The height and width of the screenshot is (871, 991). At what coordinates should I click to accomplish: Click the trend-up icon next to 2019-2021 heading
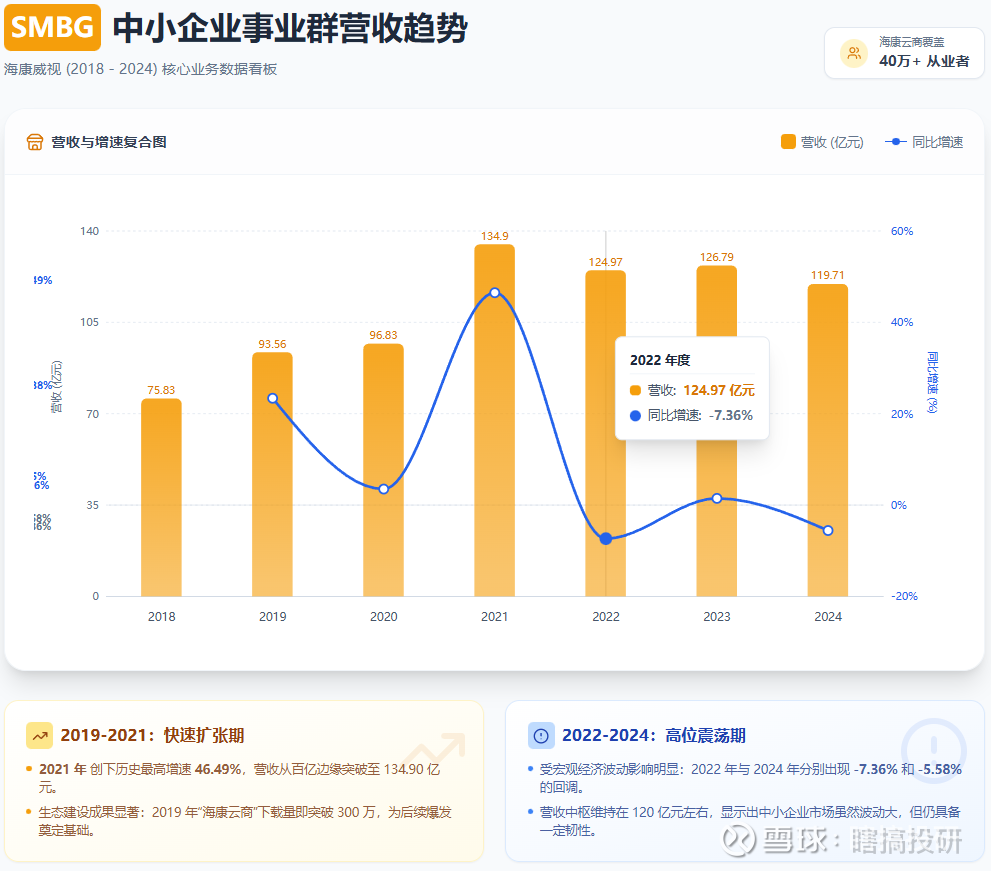(x=40, y=736)
